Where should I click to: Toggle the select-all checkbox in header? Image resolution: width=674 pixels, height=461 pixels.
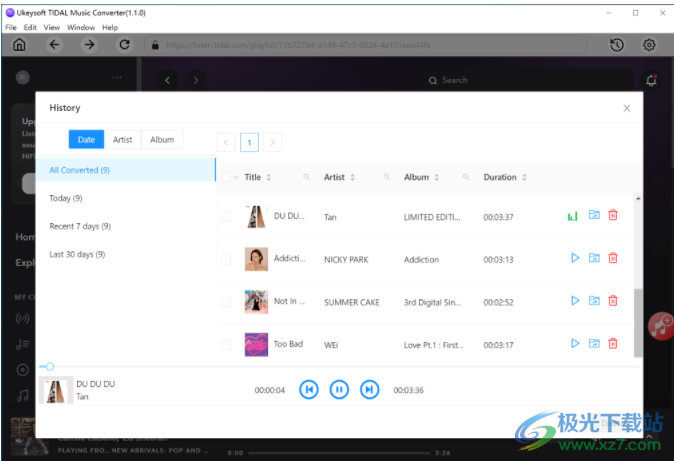[226, 177]
